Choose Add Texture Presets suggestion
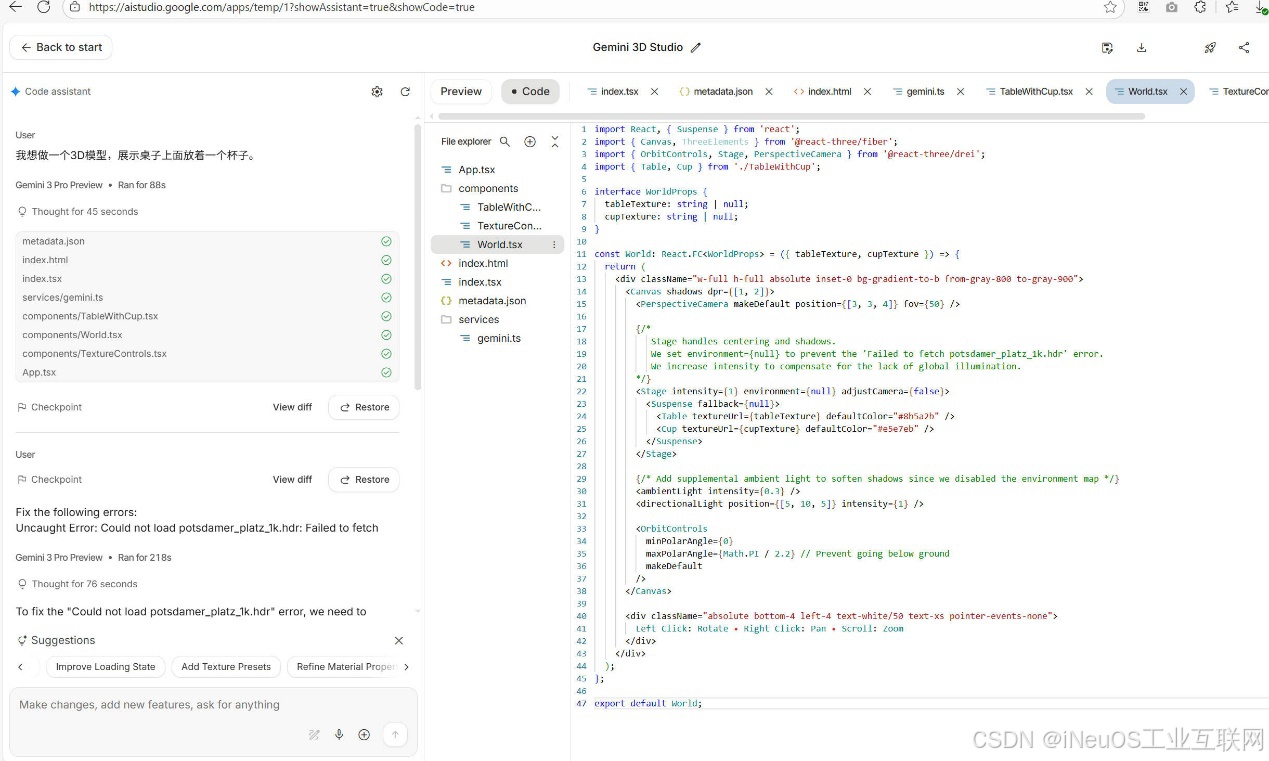 pos(226,667)
